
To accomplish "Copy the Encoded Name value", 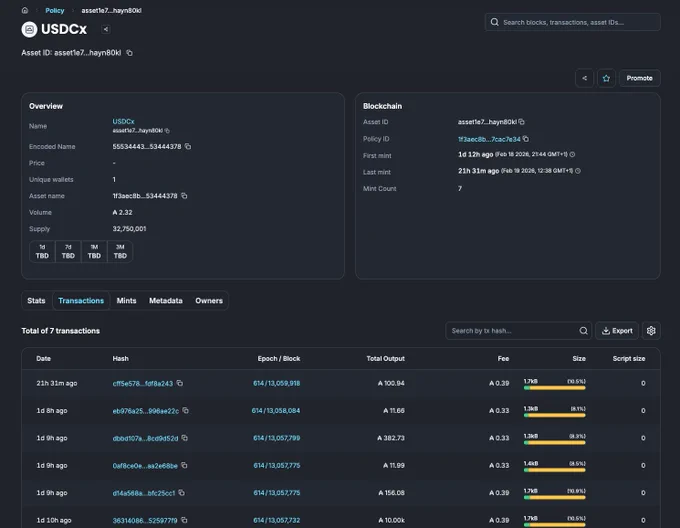I will [x=188, y=147].
